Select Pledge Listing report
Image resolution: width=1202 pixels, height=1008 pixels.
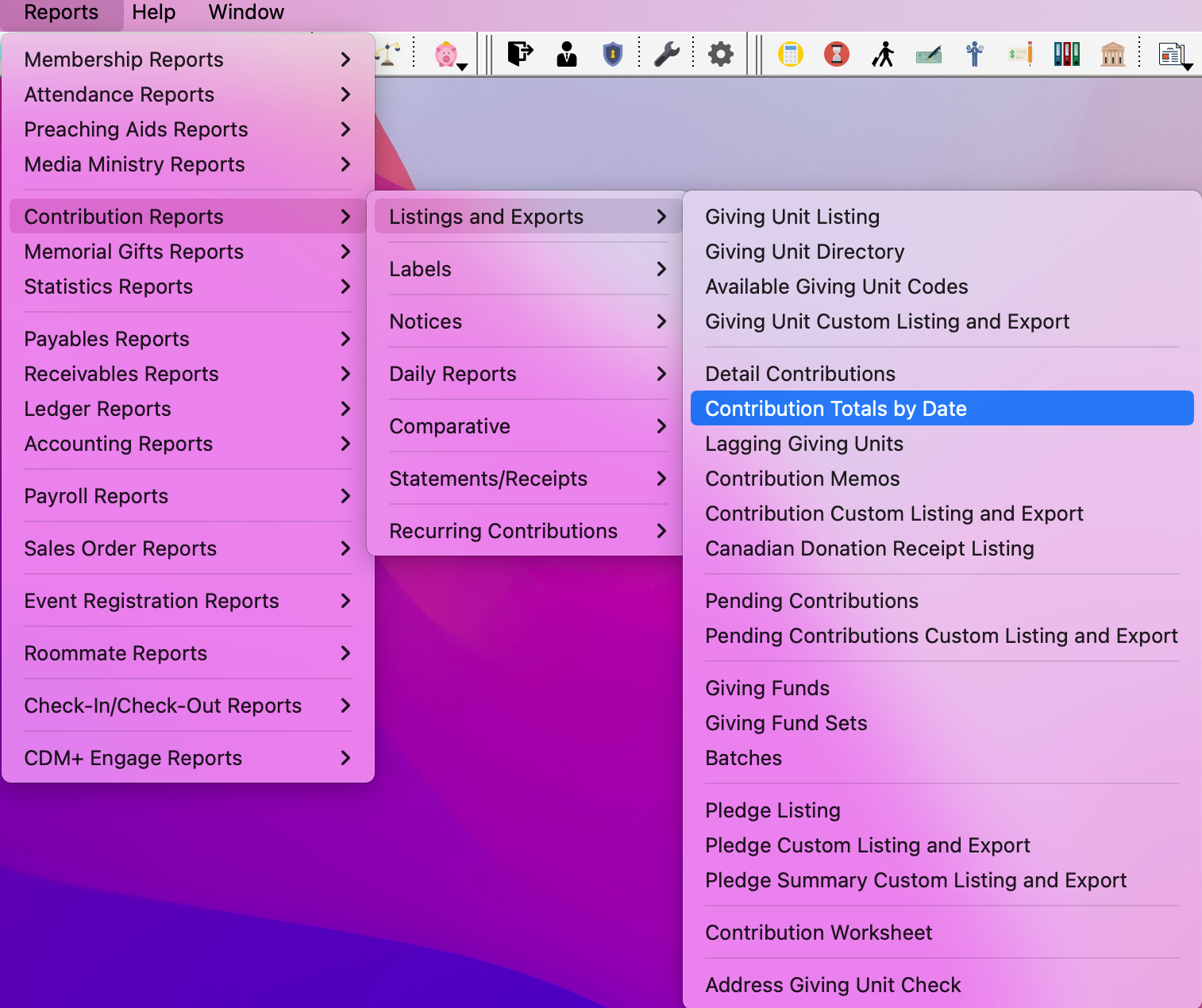click(x=772, y=810)
